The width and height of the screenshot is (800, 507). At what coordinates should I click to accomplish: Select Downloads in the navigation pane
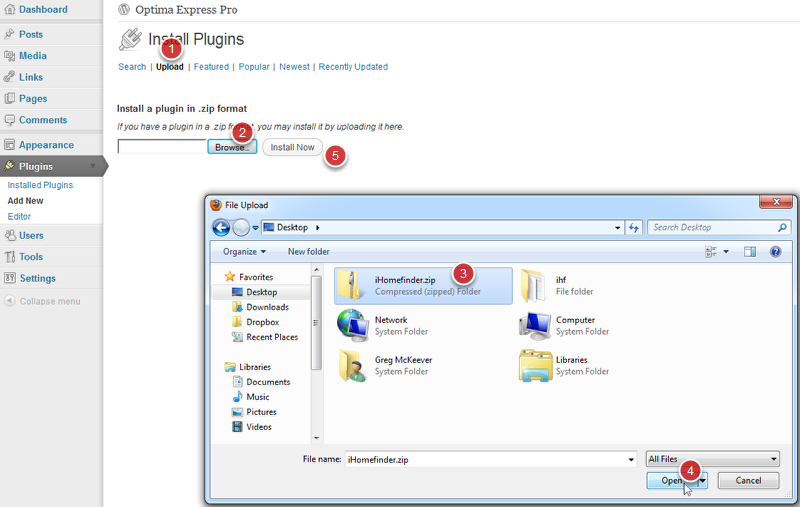tap(267, 307)
